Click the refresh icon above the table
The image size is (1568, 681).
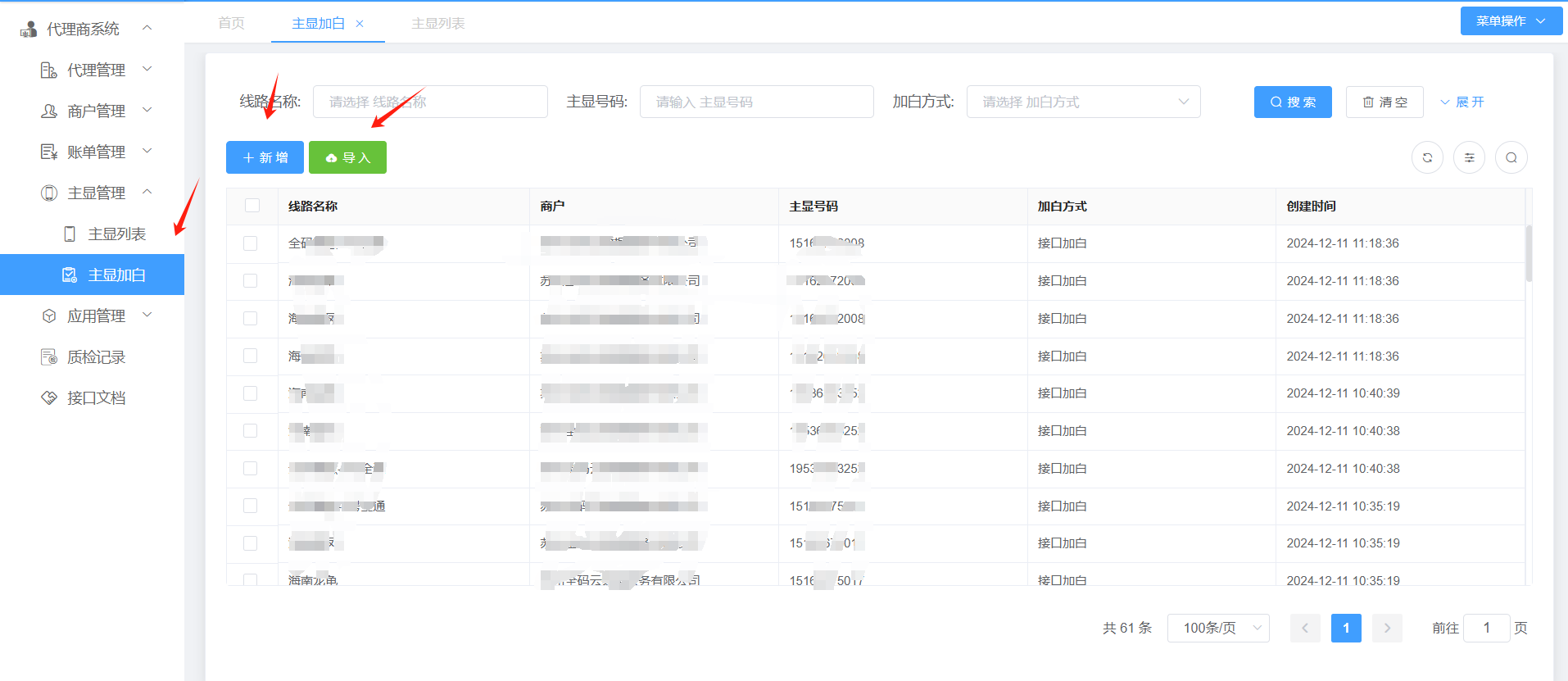click(x=1427, y=157)
